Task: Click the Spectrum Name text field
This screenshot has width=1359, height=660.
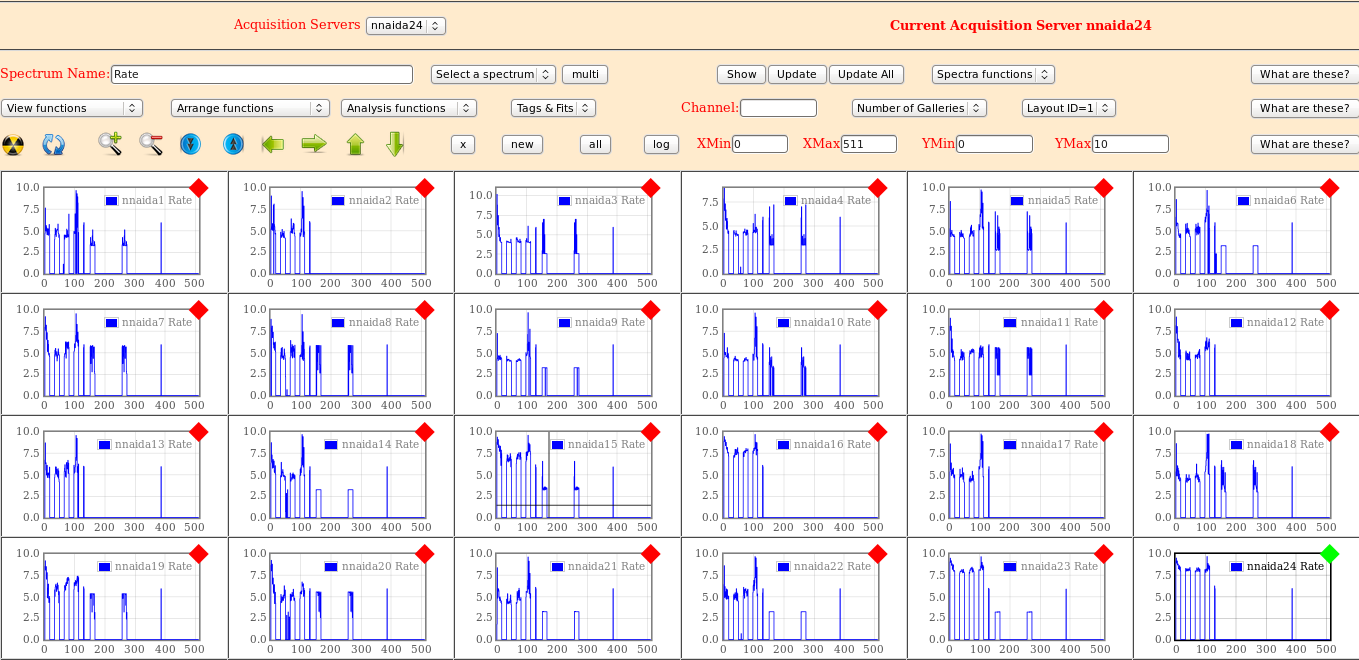Action: coord(261,74)
